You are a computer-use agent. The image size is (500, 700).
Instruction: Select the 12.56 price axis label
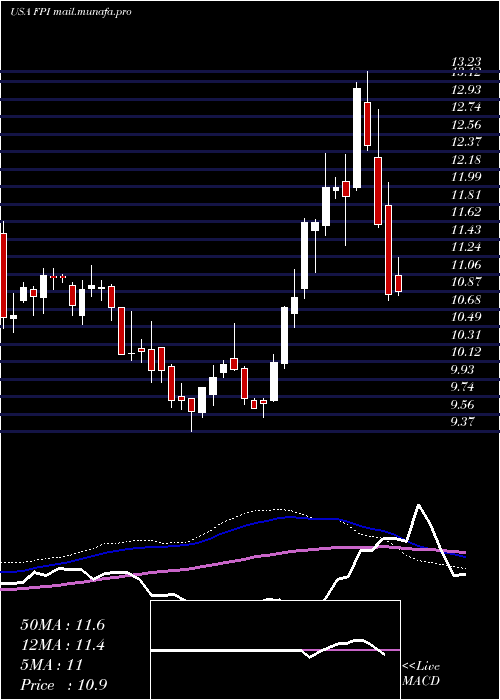[467, 125]
